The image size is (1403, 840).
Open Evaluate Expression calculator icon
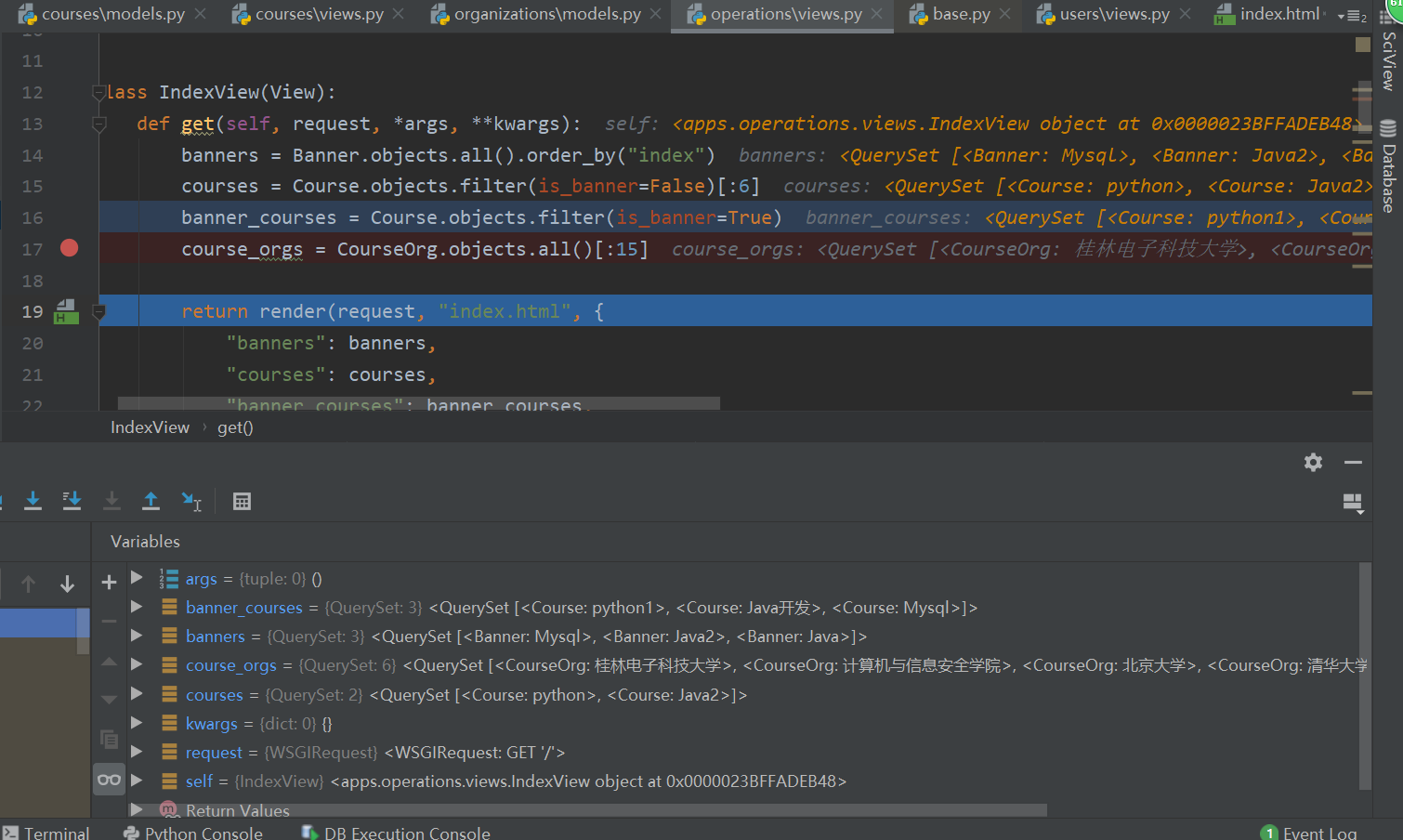pos(242,502)
